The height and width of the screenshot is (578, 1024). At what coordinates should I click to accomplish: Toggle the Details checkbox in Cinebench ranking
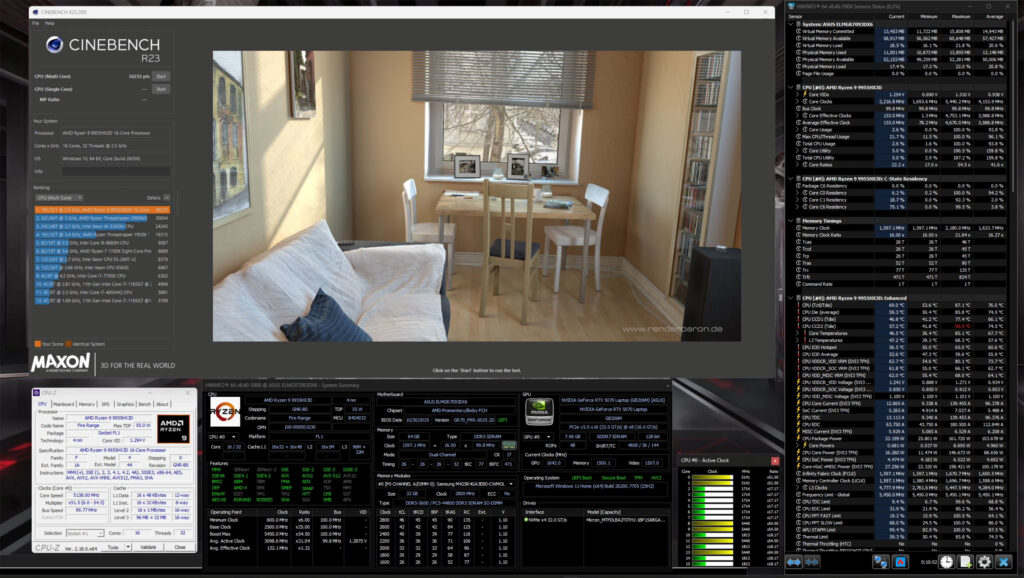tap(166, 198)
